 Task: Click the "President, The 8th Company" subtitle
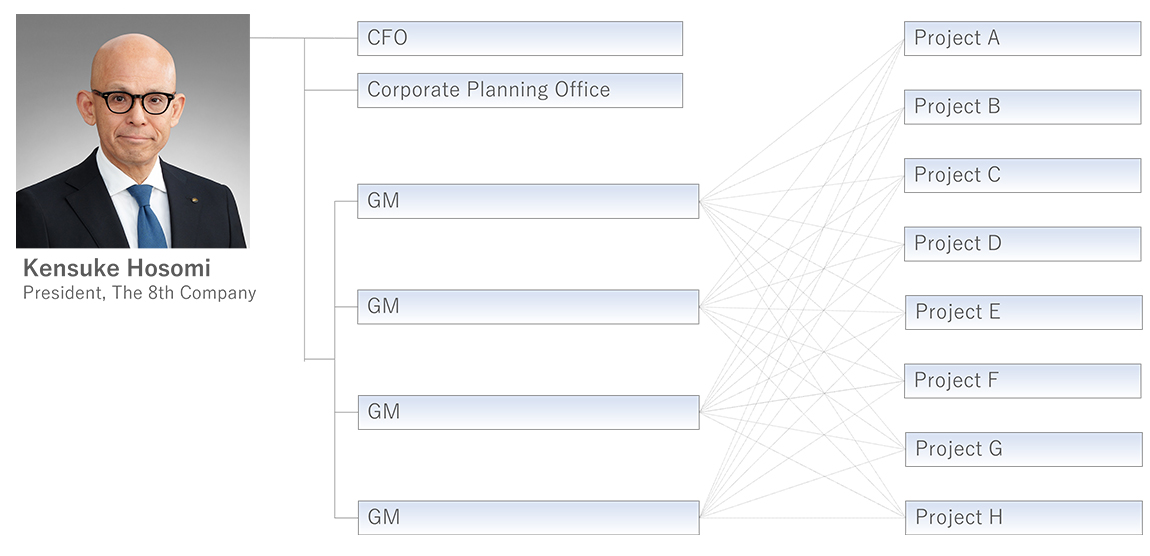[x=139, y=293]
